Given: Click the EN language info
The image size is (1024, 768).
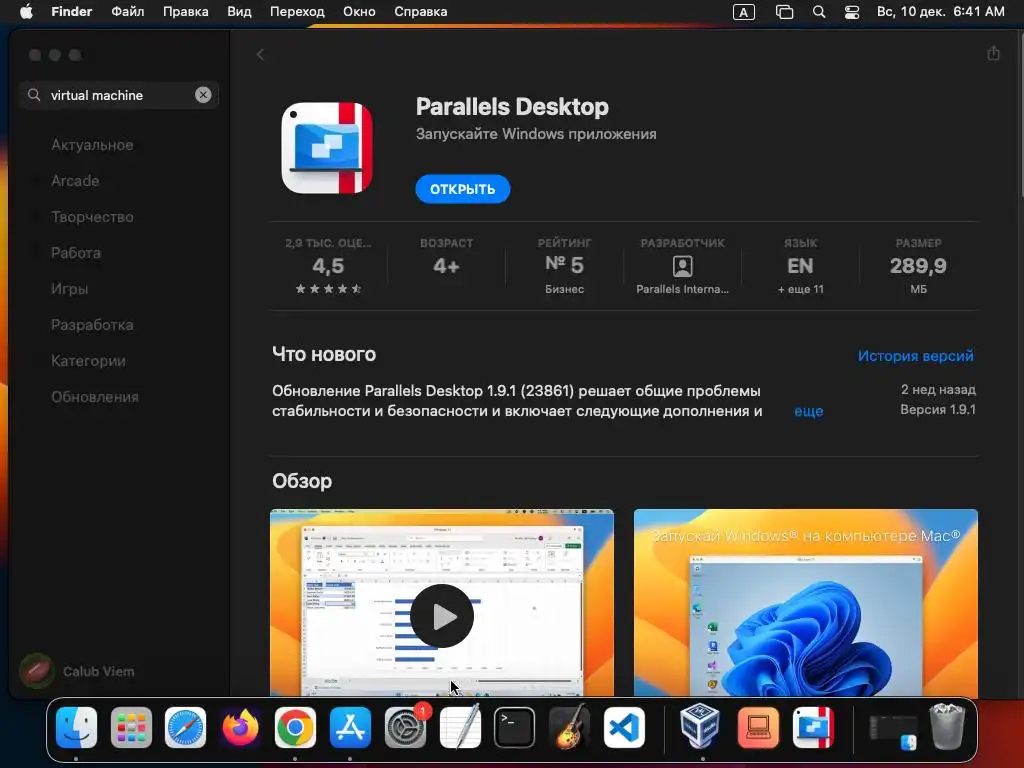Looking at the screenshot, I should (800, 266).
